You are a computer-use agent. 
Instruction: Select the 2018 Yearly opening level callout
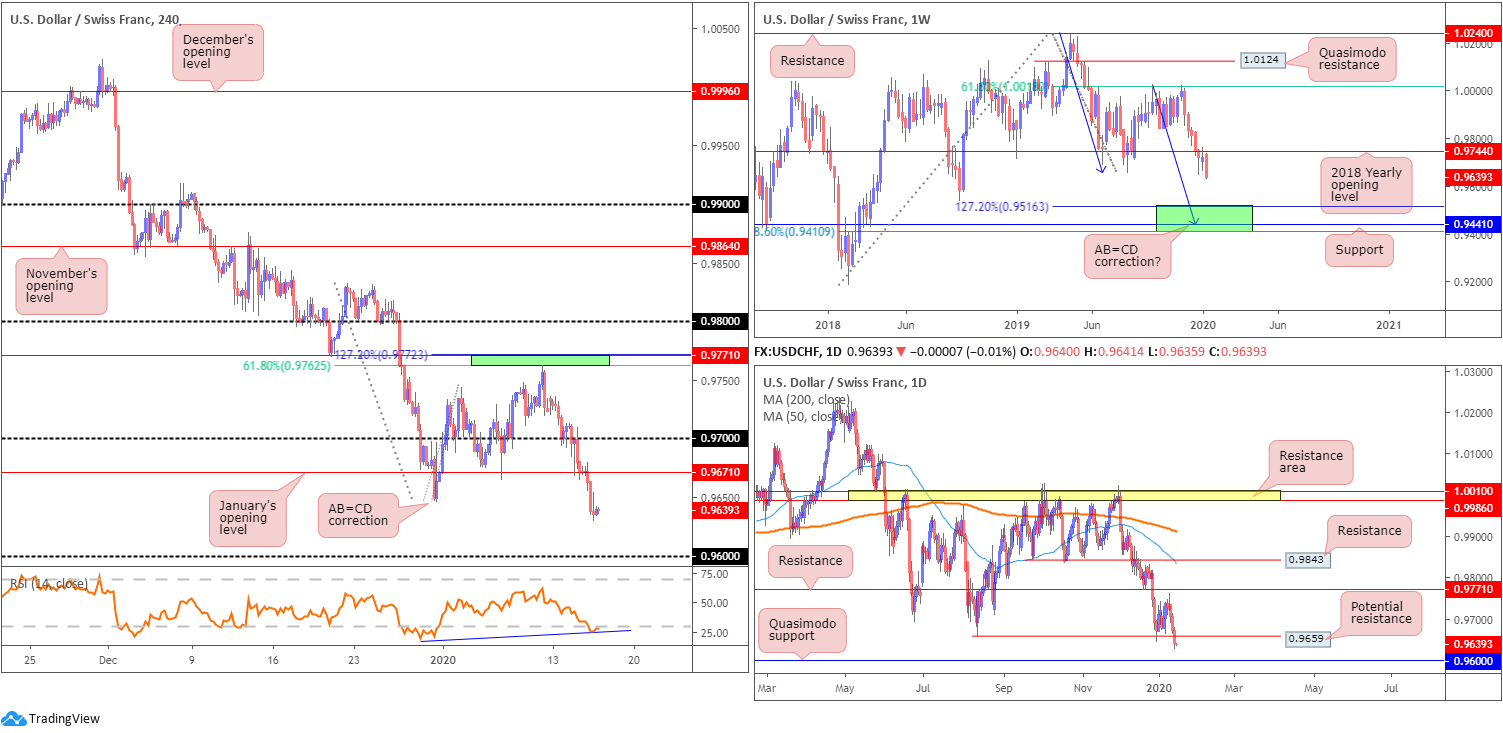click(1367, 185)
